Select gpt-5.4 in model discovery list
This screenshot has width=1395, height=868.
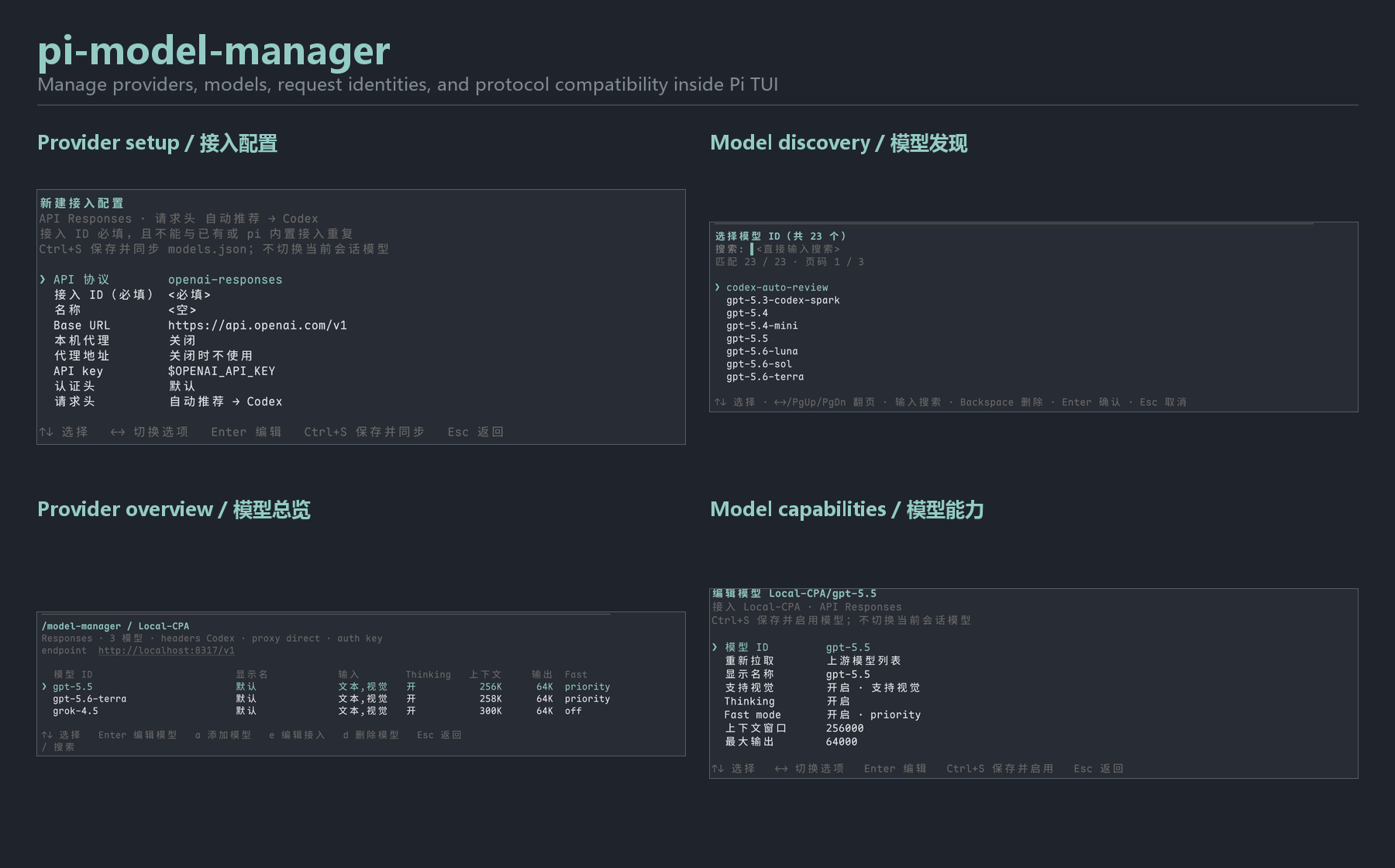pos(747,313)
